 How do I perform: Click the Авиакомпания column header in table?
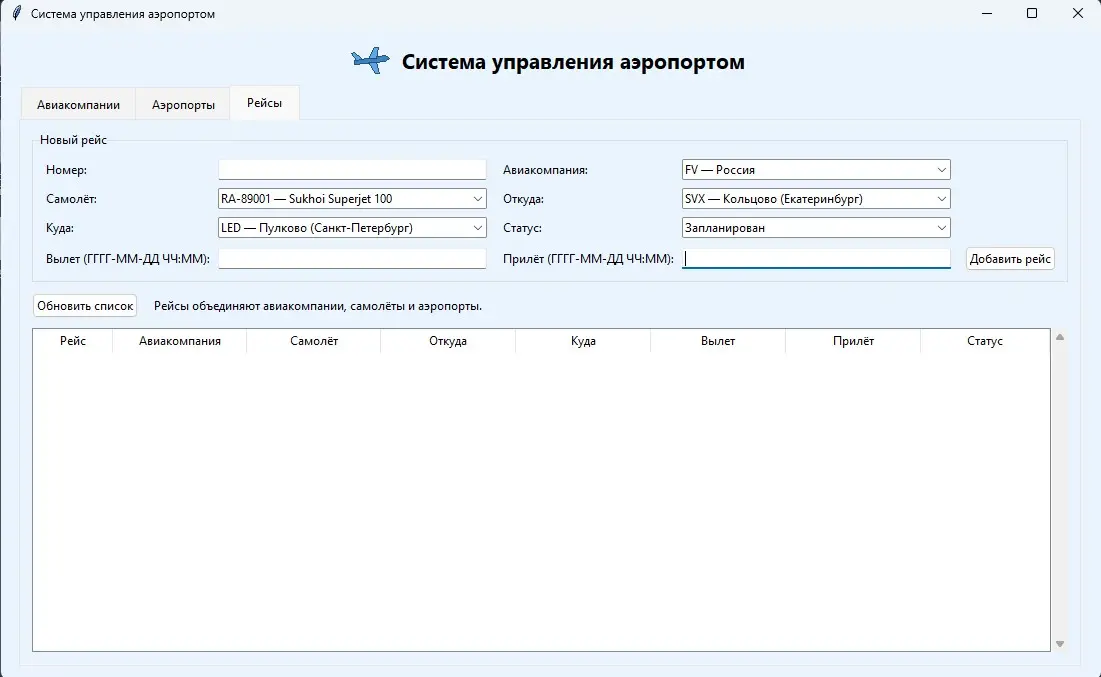coord(180,341)
